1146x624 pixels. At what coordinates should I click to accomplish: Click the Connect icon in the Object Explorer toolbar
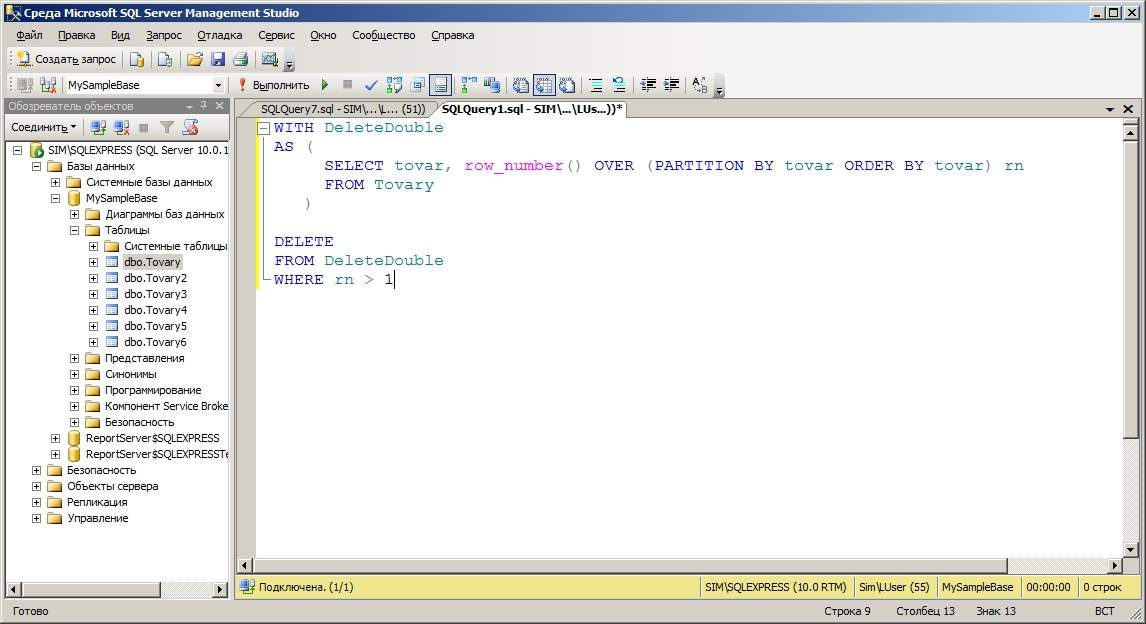point(98,128)
